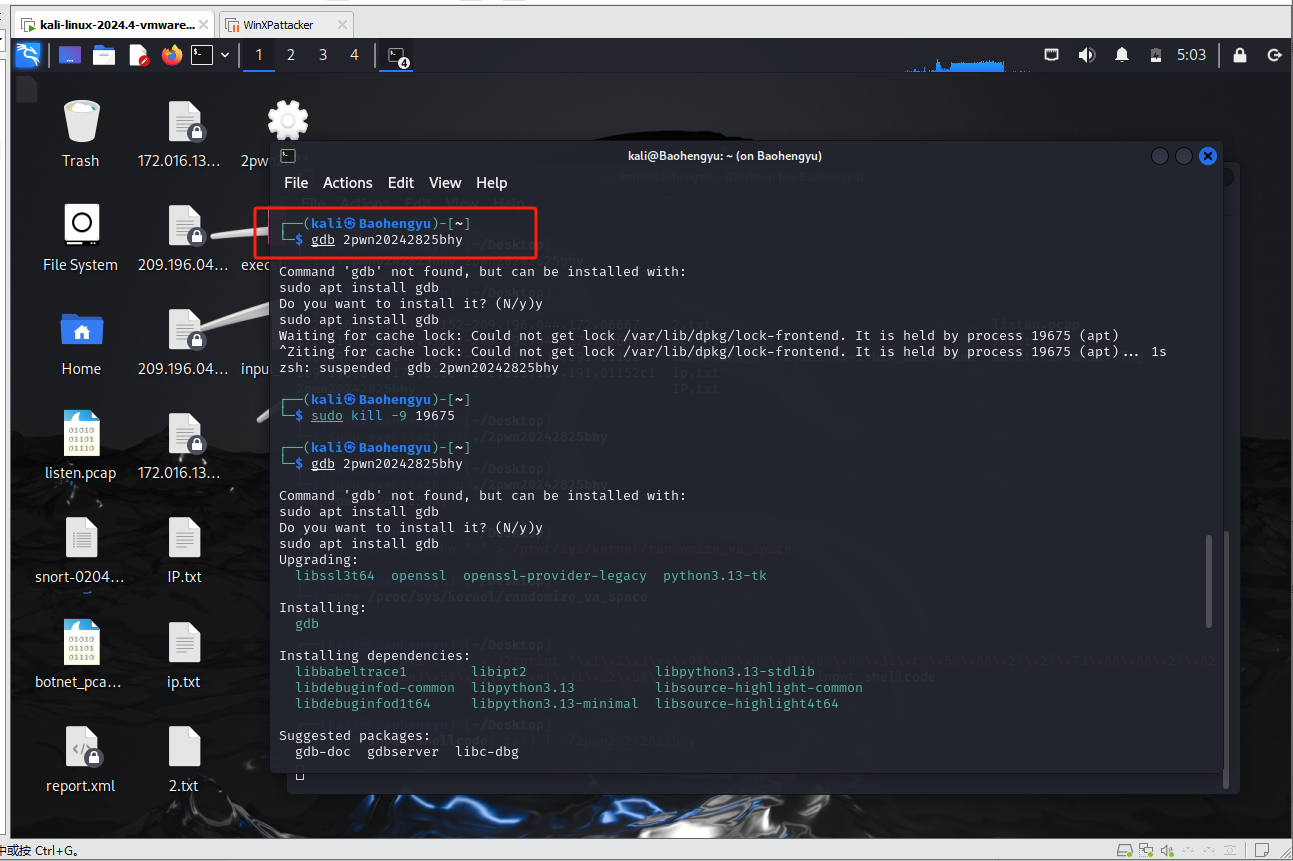Click 'libsource-highlight4t64' dependency text
Viewport: 1293px width, 861px height.
(x=747, y=703)
